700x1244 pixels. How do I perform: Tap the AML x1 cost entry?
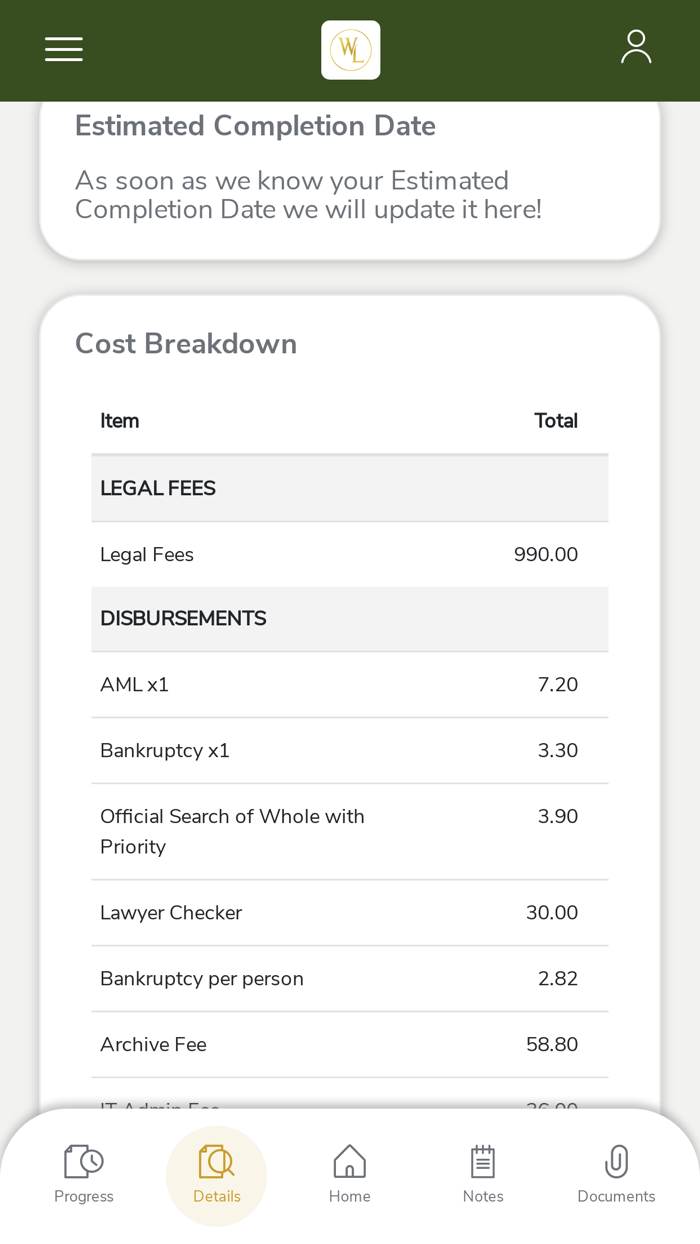[350, 684]
